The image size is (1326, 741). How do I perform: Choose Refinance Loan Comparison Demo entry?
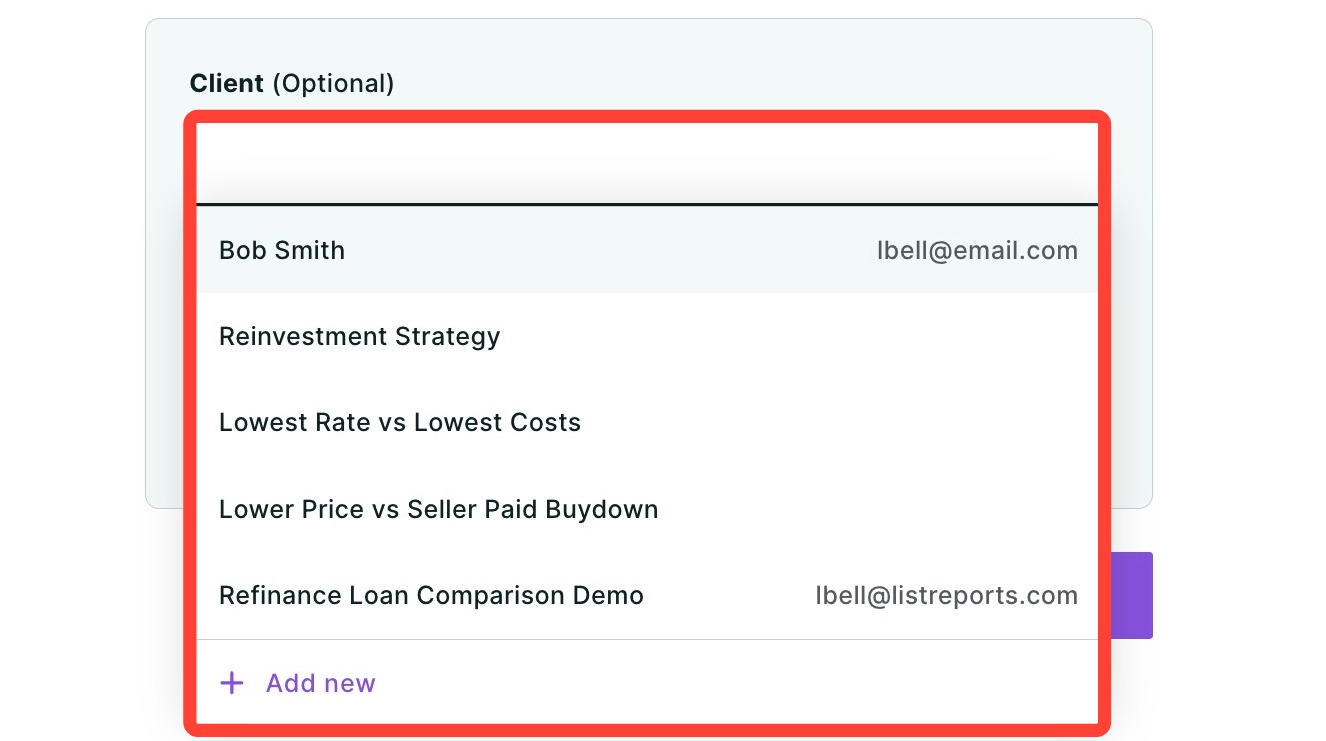[647, 595]
